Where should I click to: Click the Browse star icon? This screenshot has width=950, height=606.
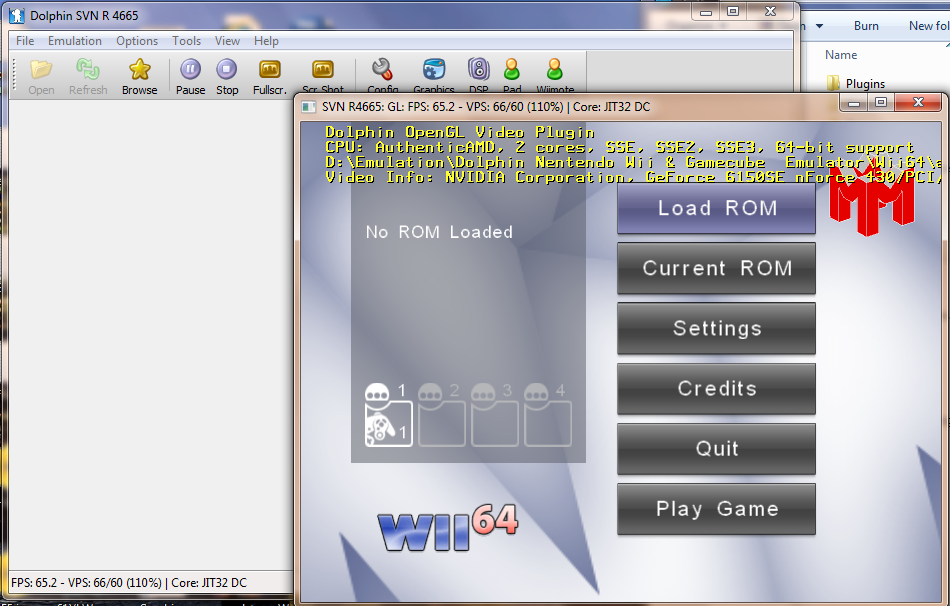coord(139,70)
